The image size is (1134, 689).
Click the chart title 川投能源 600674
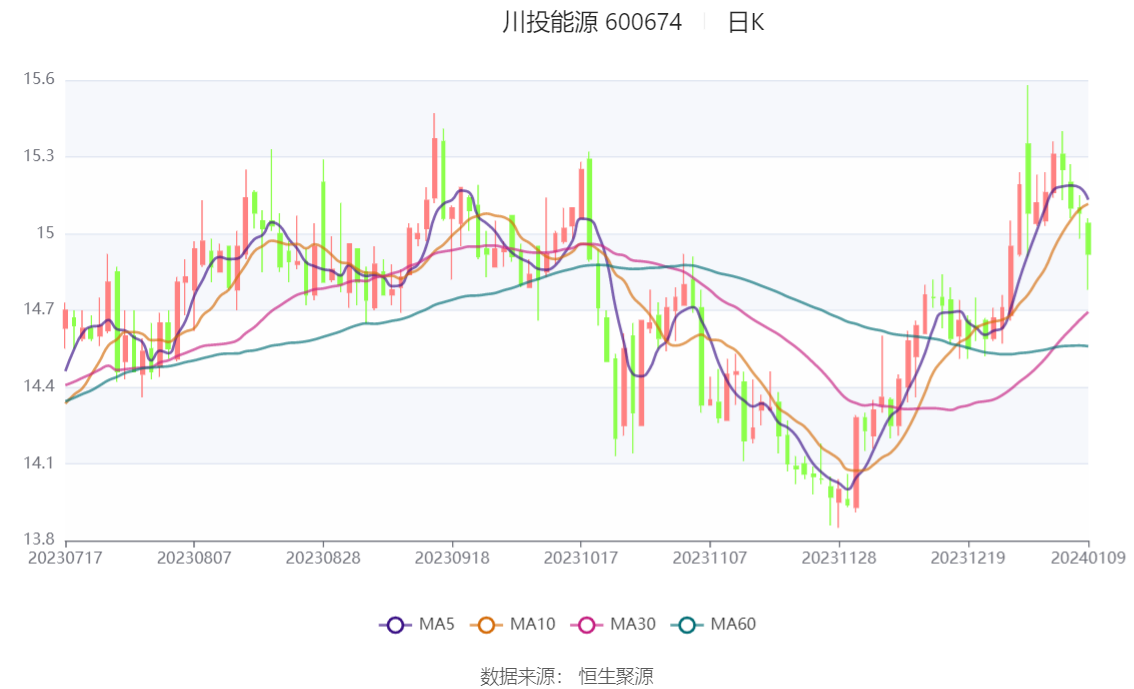[x=592, y=23]
